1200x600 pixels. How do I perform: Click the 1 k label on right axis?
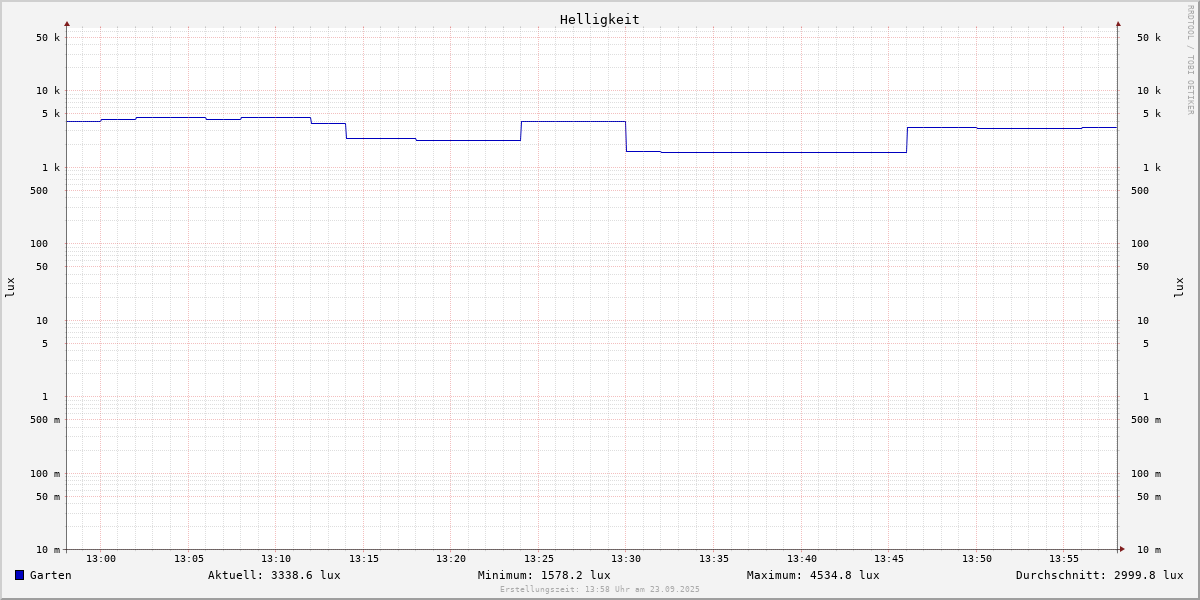click(1152, 168)
